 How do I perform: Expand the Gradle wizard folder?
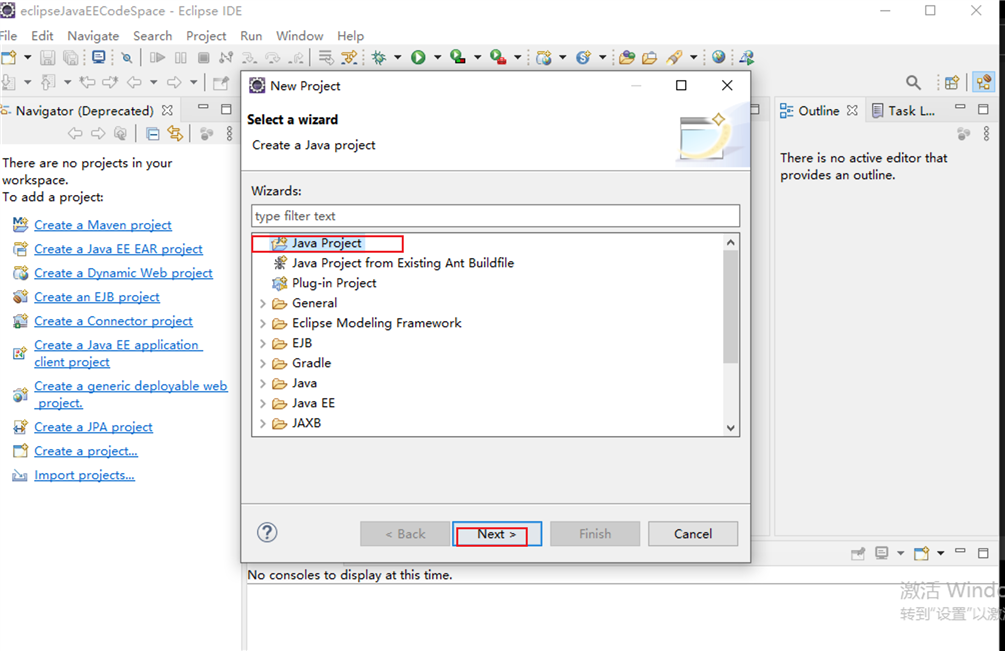263,363
